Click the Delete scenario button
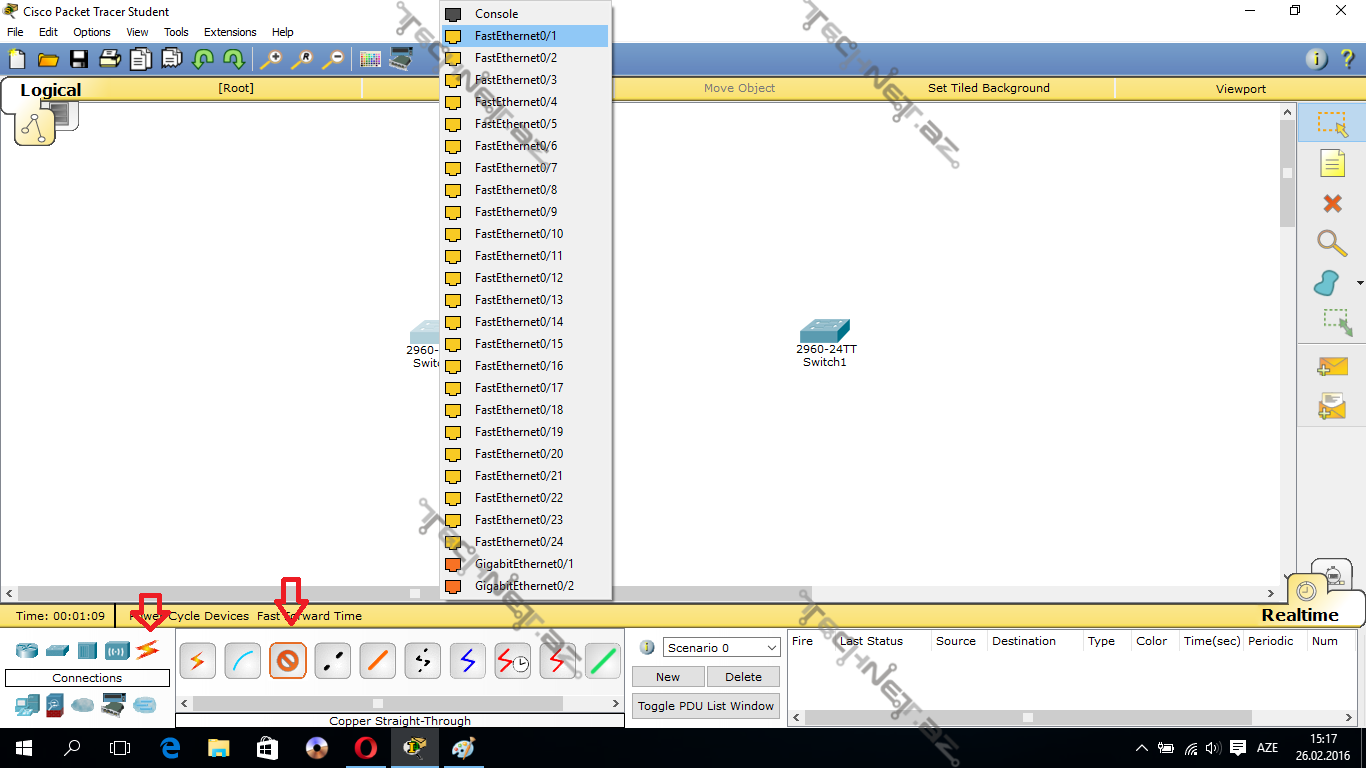1366x768 pixels. coord(743,677)
